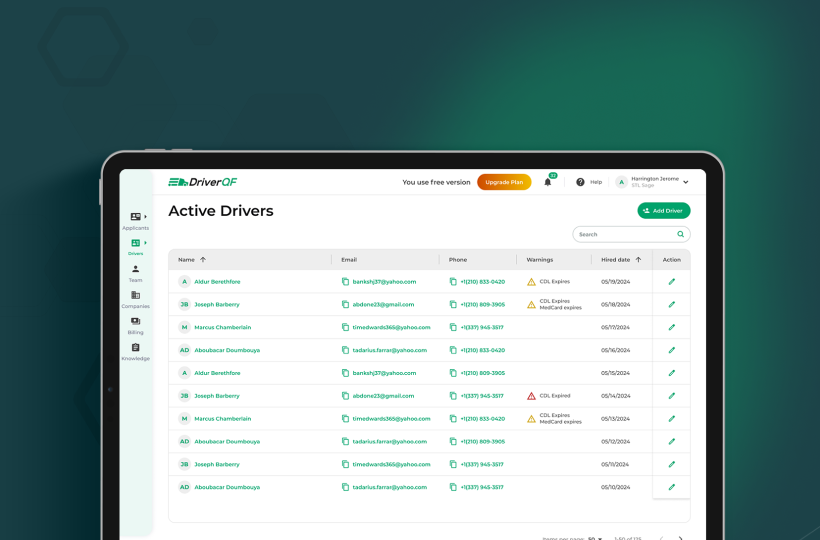Go to Companies in the sidebar
The height and width of the screenshot is (540, 820).
point(135,296)
